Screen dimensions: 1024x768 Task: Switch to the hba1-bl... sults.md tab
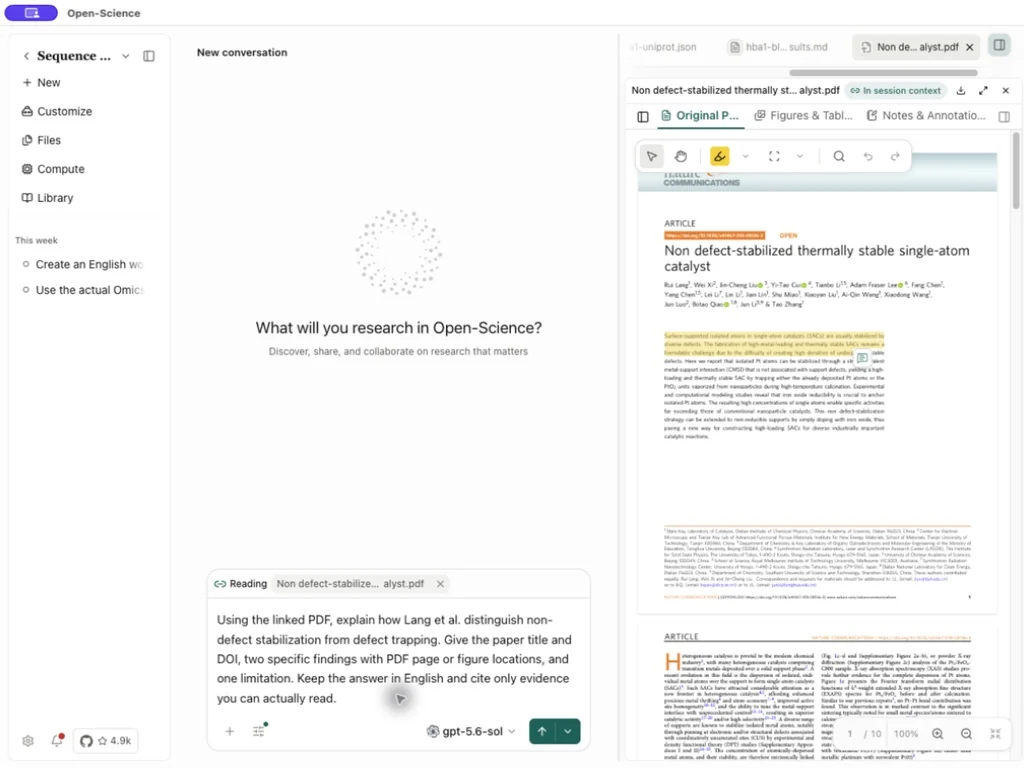pos(779,47)
